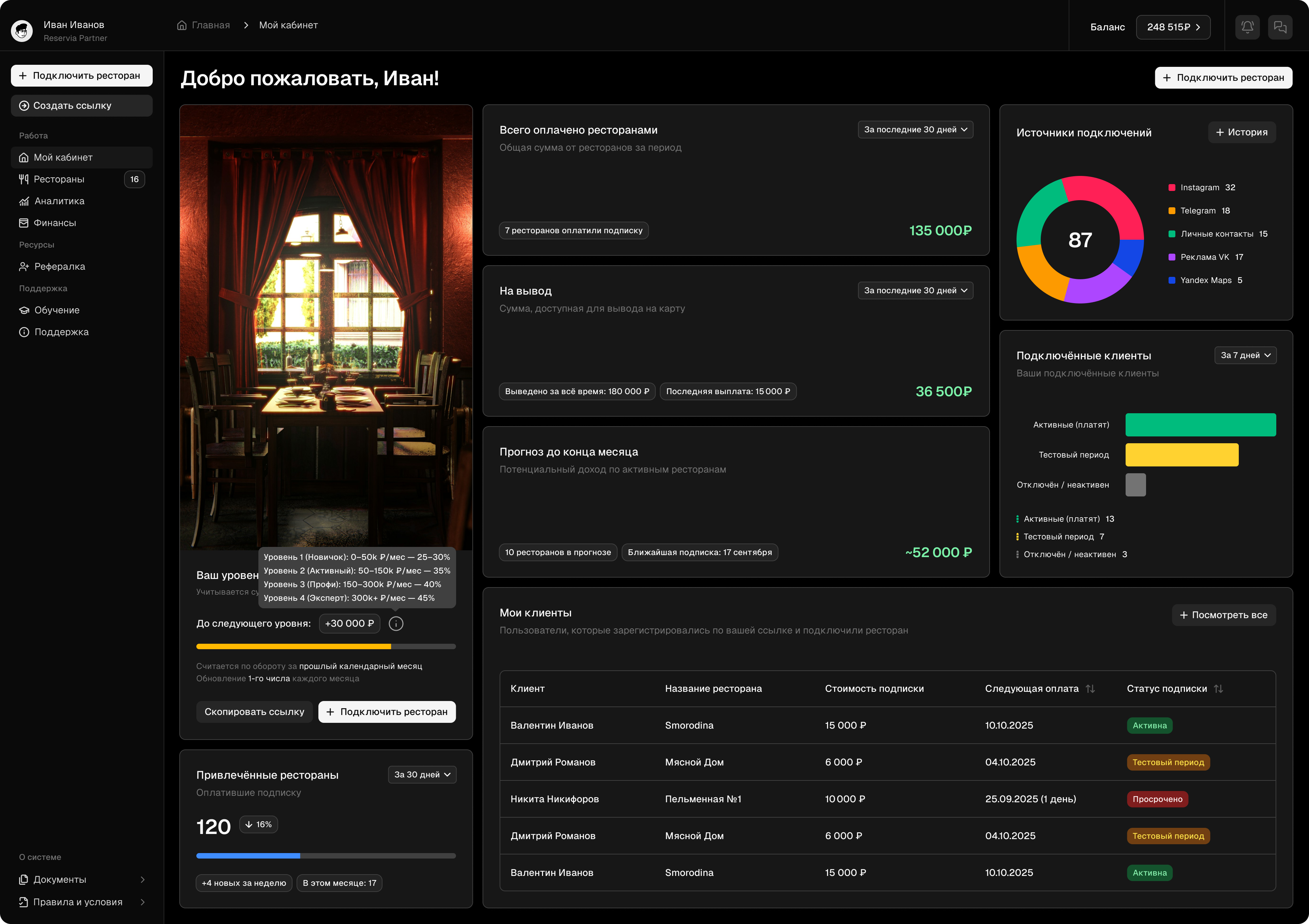Click Скопировать ссылку button
Image resolution: width=1309 pixels, height=924 pixels.
tap(254, 712)
